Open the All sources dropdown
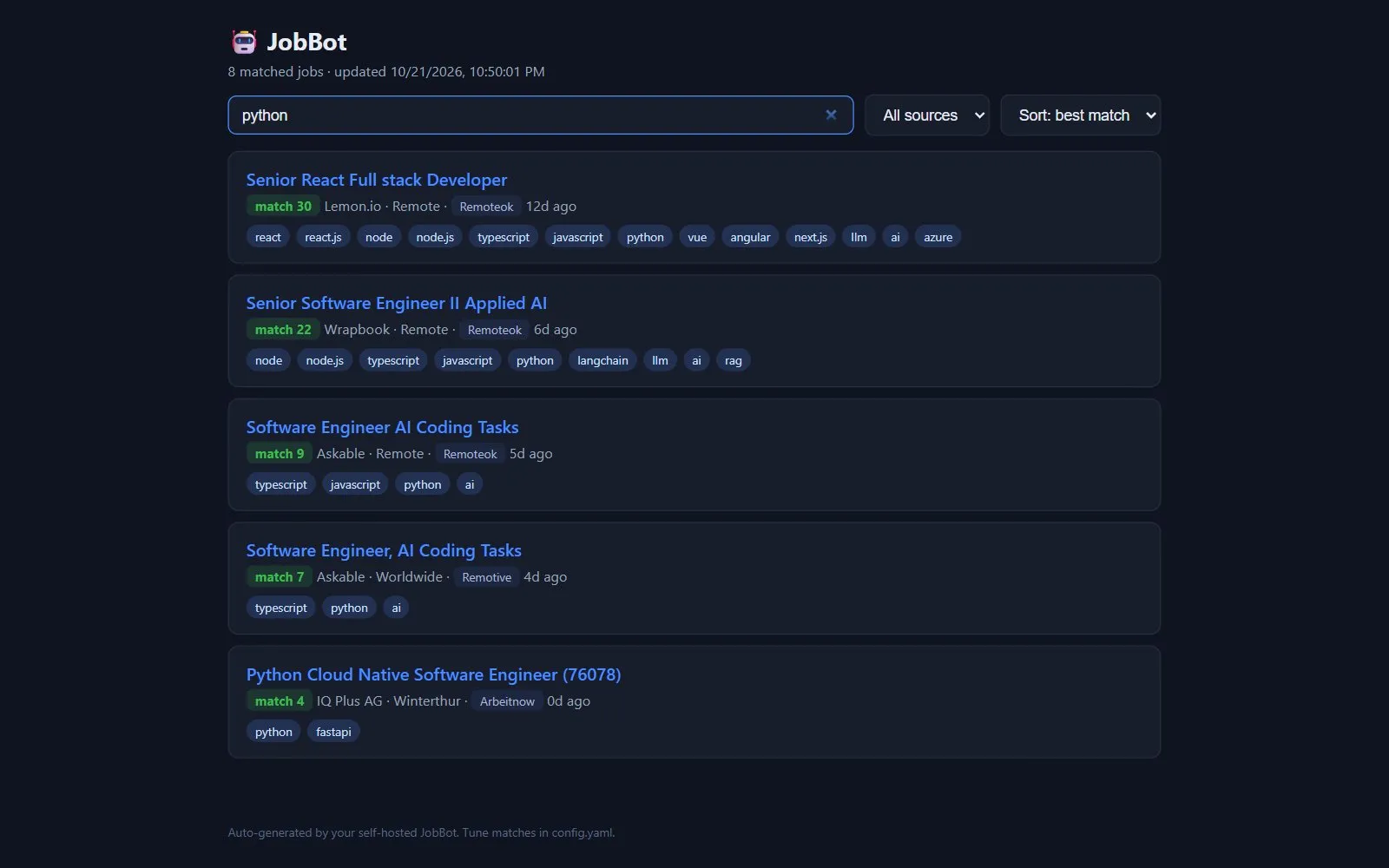 pyautogui.click(x=927, y=115)
